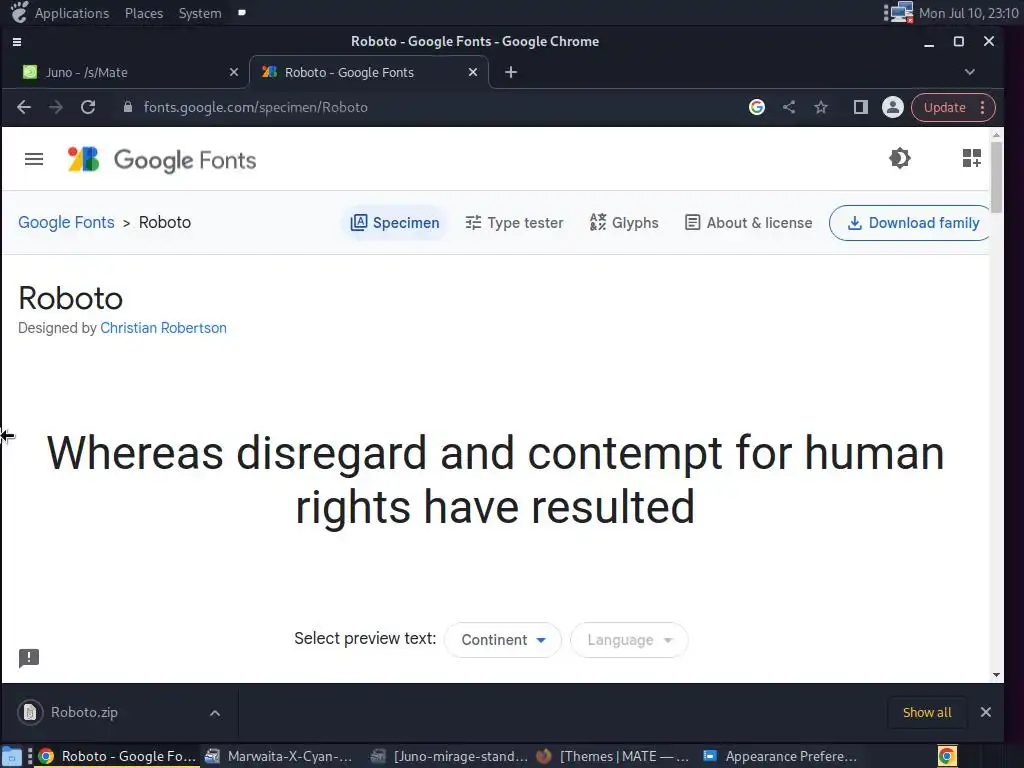Open the Places menu
The image size is (1024, 768).
pos(144,13)
